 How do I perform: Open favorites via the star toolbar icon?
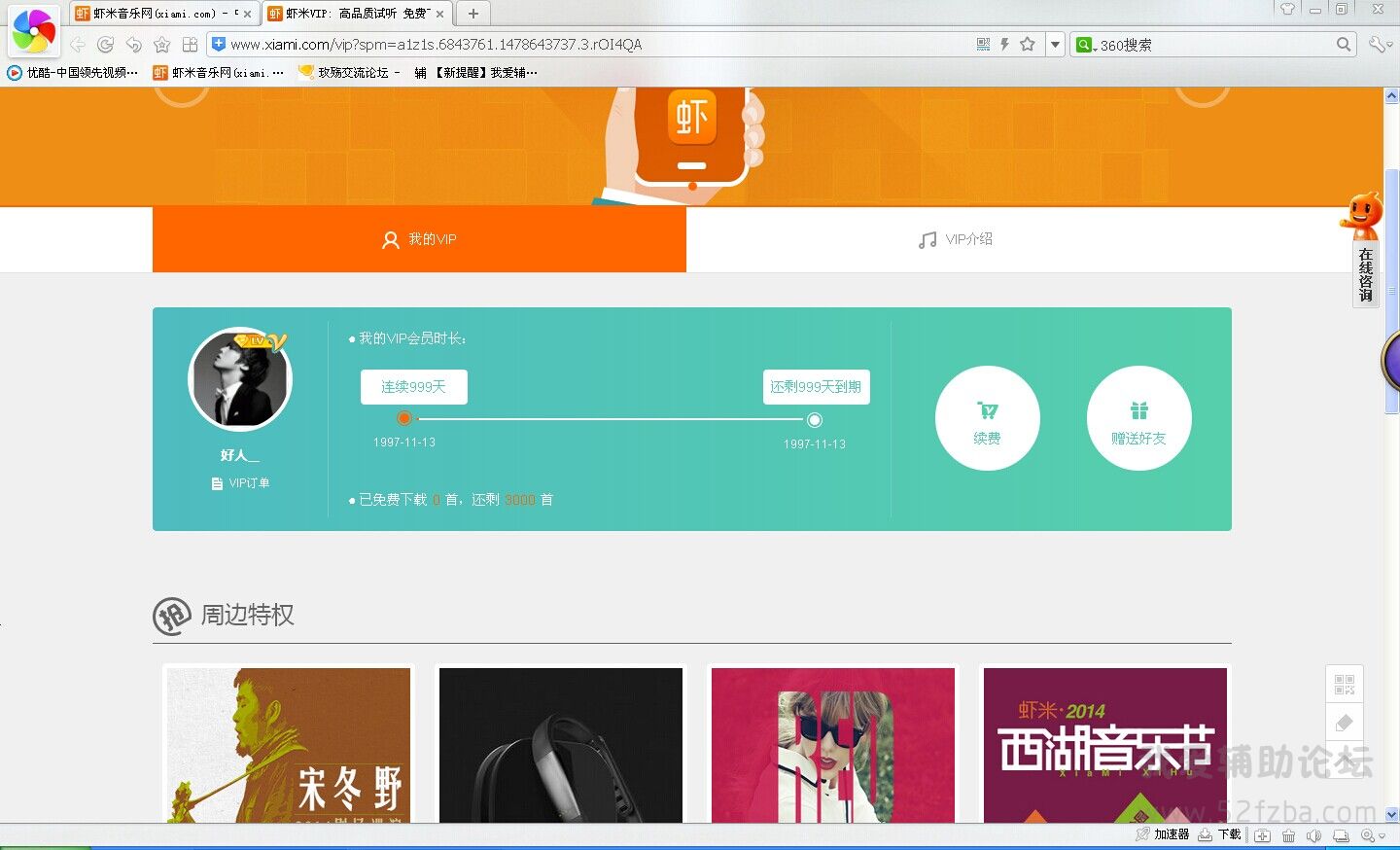pos(162,45)
